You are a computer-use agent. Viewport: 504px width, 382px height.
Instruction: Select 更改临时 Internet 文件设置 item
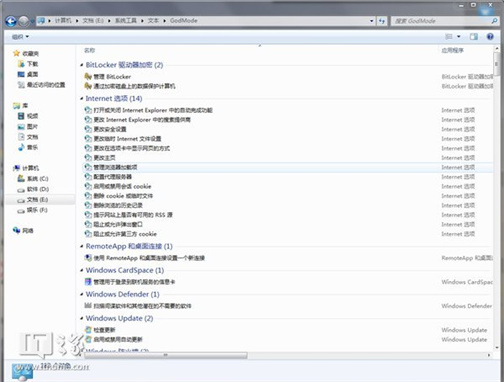(x=127, y=139)
